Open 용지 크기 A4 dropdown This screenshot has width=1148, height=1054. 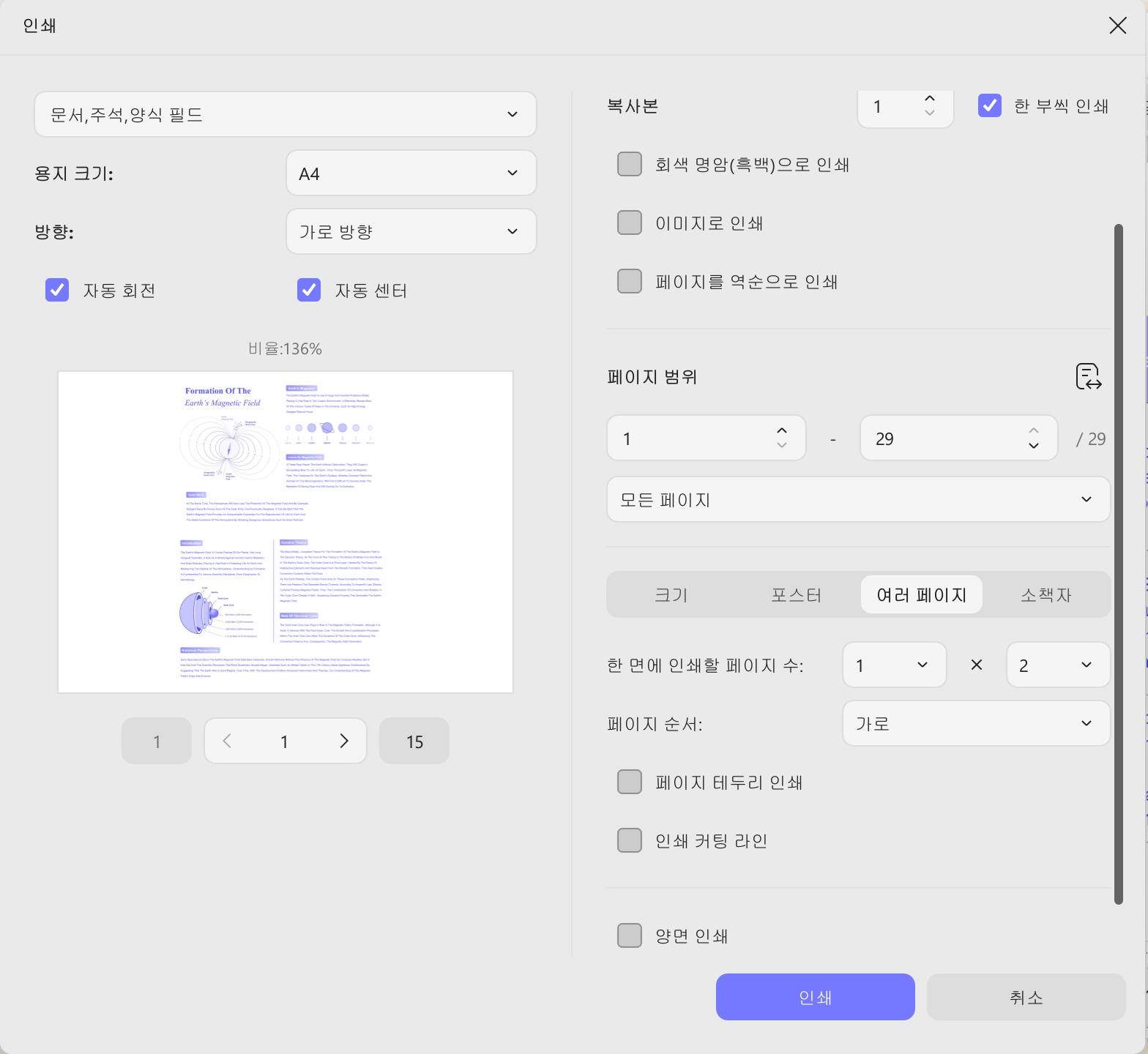click(411, 173)
